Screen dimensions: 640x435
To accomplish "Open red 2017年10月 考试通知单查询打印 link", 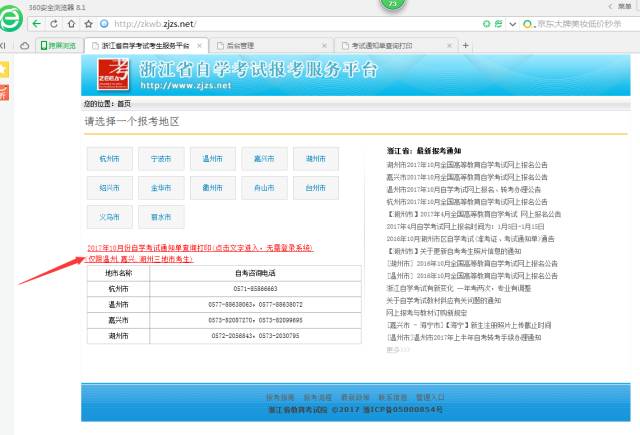I will pos(200,246).
